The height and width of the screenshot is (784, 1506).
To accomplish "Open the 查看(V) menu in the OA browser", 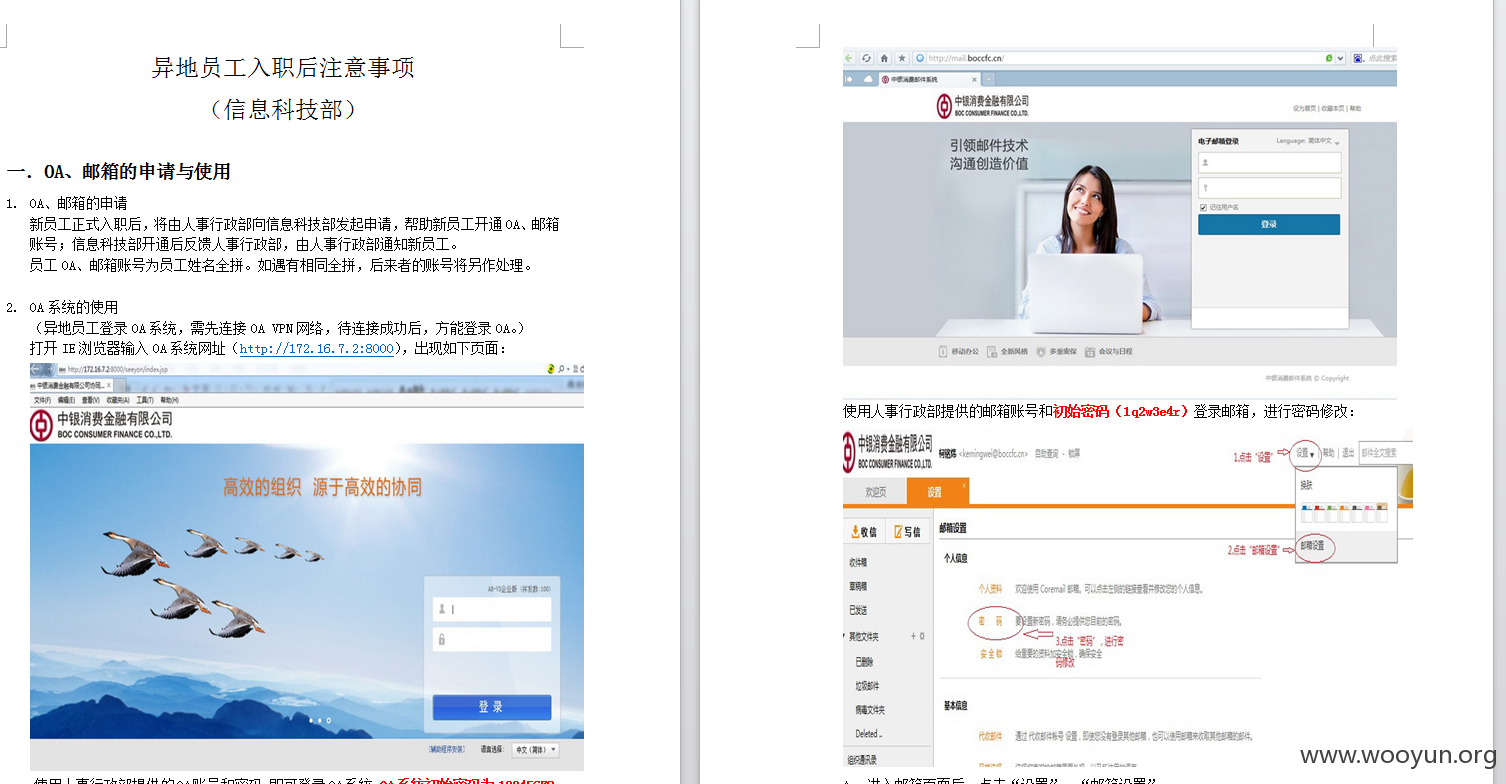I will [x=90, y=400].
